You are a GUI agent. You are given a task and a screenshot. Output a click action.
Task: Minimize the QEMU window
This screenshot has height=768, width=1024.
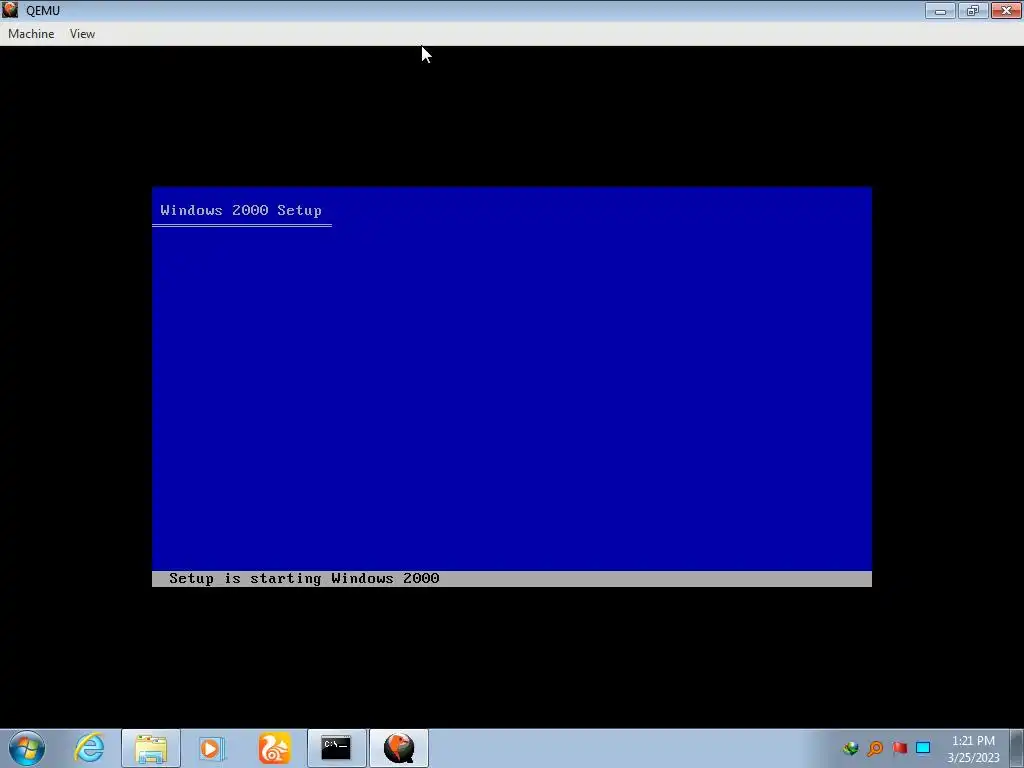pos(940,10)
